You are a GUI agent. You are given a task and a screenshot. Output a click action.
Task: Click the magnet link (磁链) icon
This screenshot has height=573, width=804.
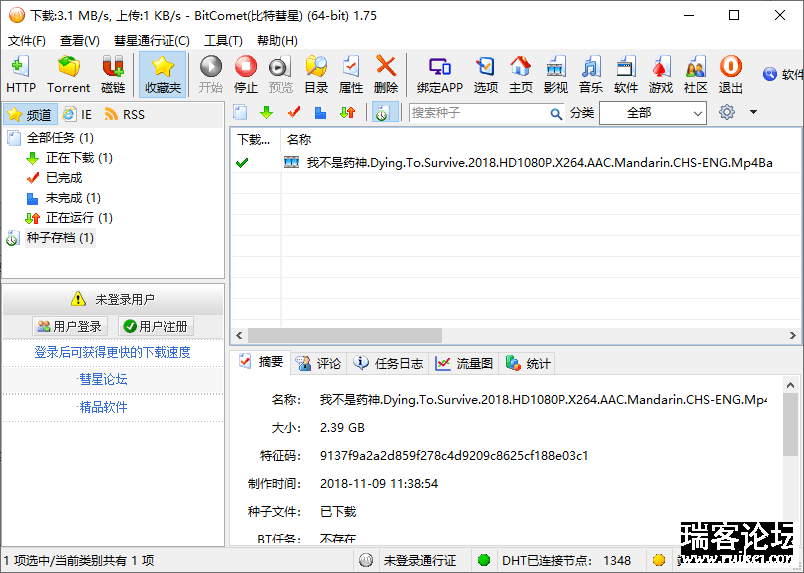pos(113,74)
